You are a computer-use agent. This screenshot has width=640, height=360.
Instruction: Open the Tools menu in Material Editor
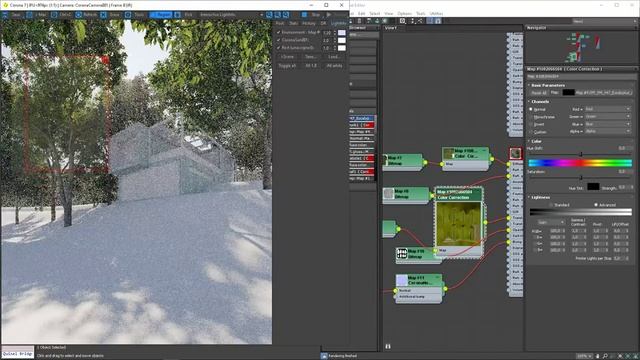420,13
